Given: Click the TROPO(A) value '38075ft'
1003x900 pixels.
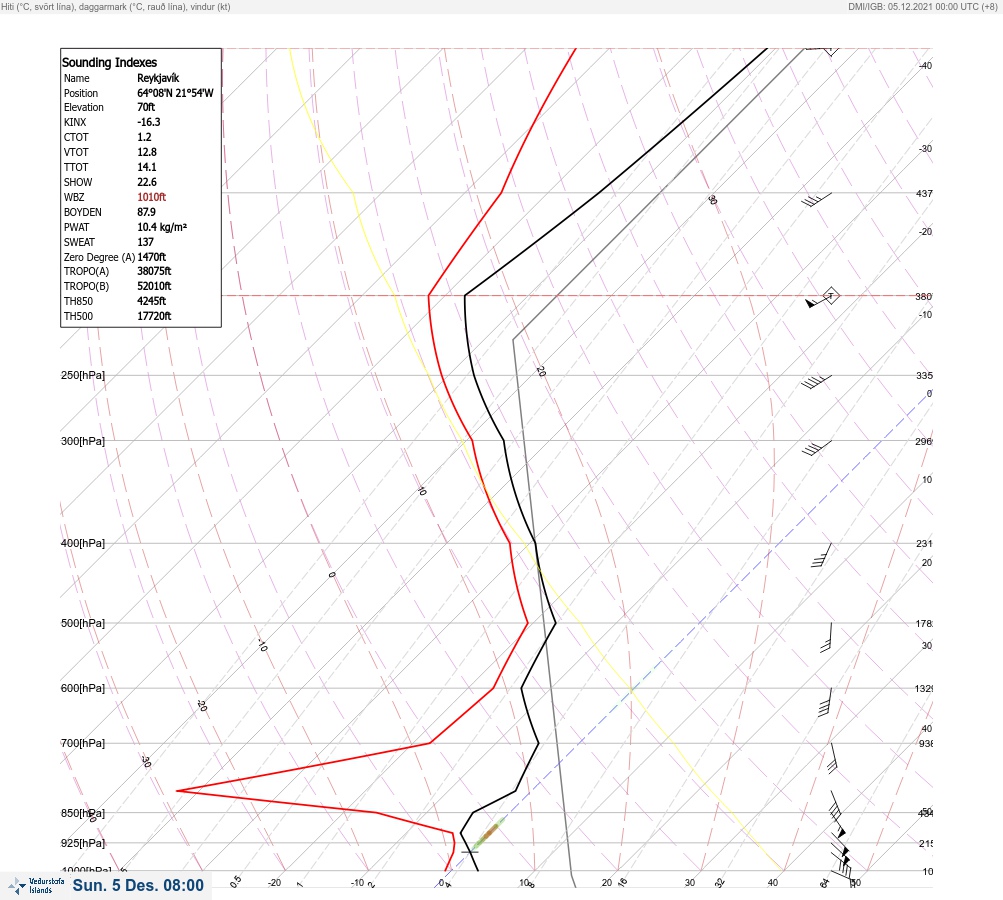Looking at the screenshot, I should [154, 271].
